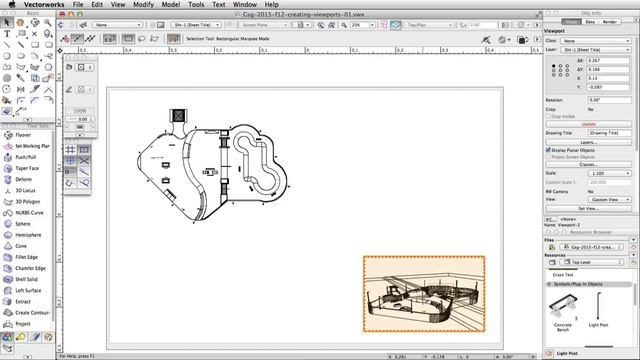Choose the 3D Locus tool

26,190
